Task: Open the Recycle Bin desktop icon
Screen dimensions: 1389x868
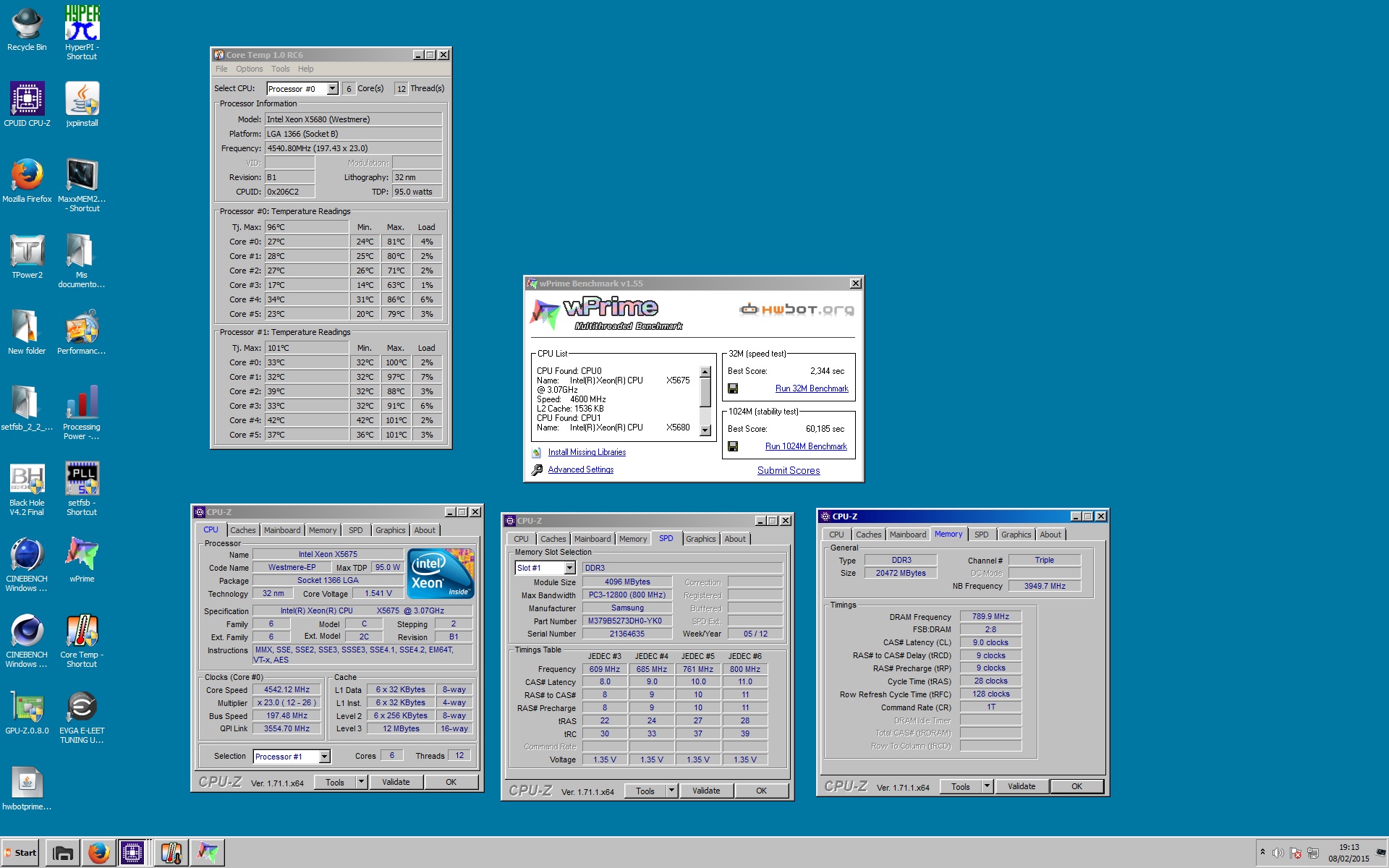Action: (x=27, y=29)
